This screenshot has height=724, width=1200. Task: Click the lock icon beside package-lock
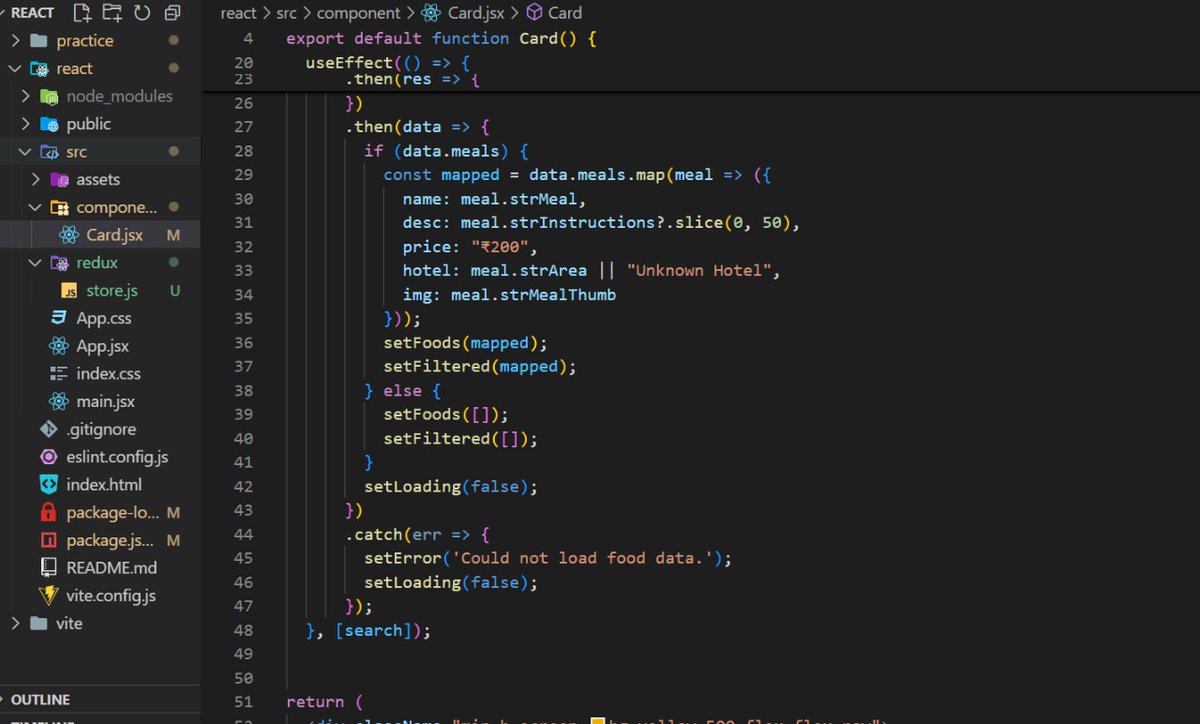(48, 512)
